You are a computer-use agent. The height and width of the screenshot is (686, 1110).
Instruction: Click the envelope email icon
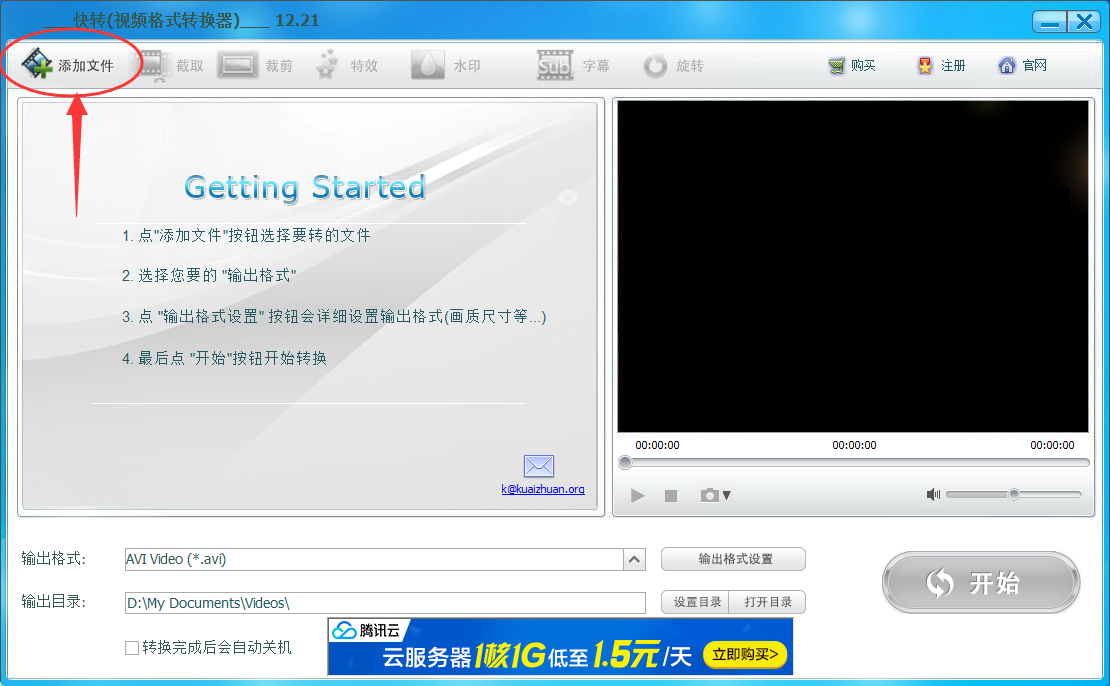click(539, 466)
